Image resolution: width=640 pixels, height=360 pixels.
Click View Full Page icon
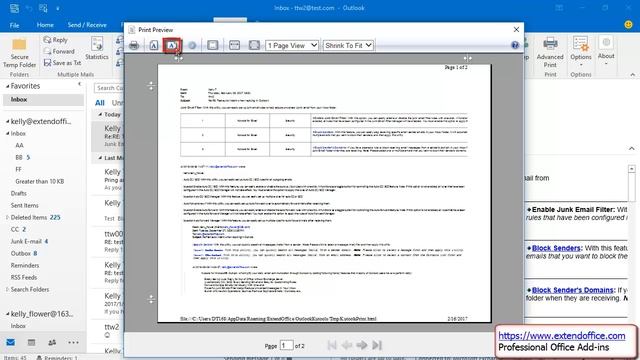(254, 45)
